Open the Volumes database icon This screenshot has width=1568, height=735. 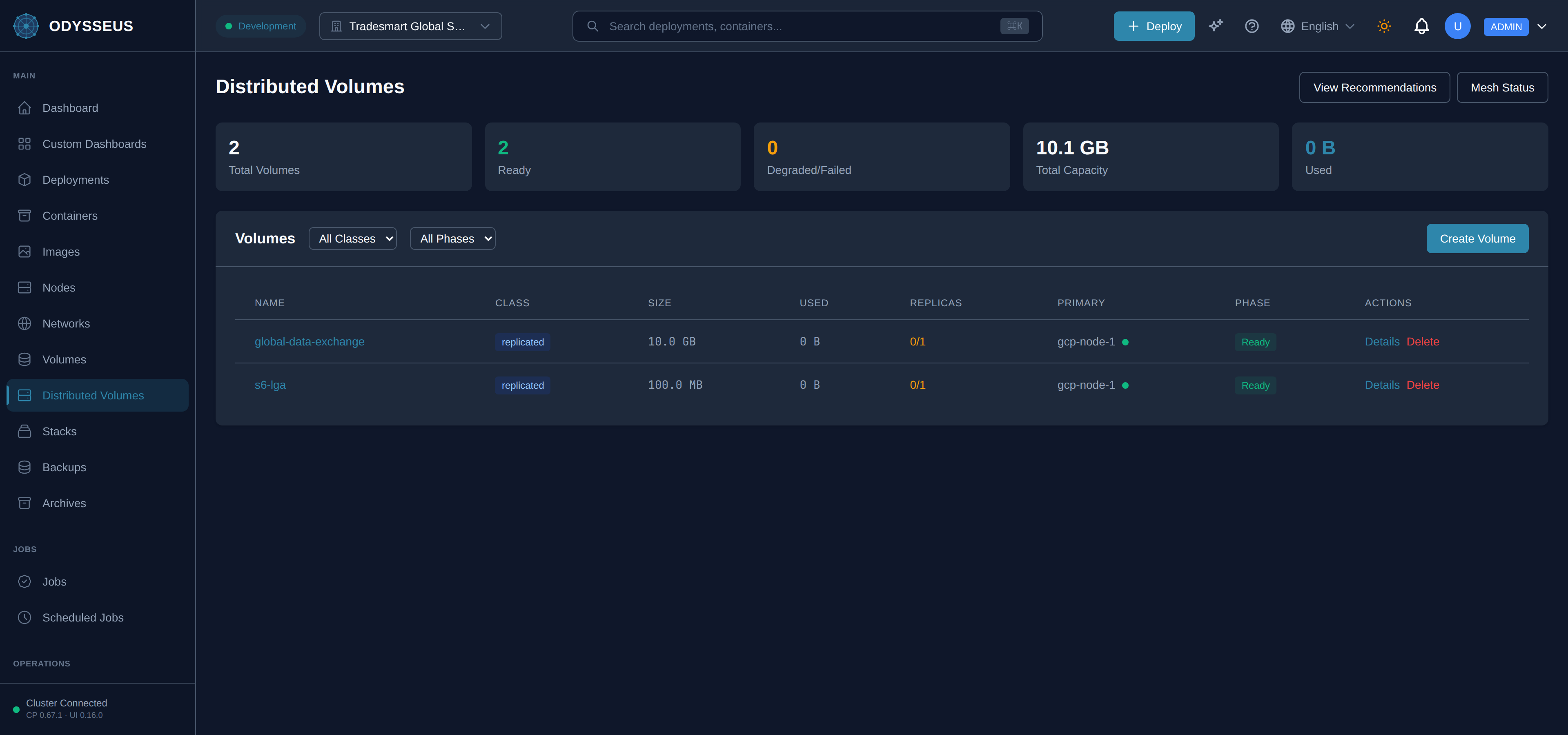24,359
